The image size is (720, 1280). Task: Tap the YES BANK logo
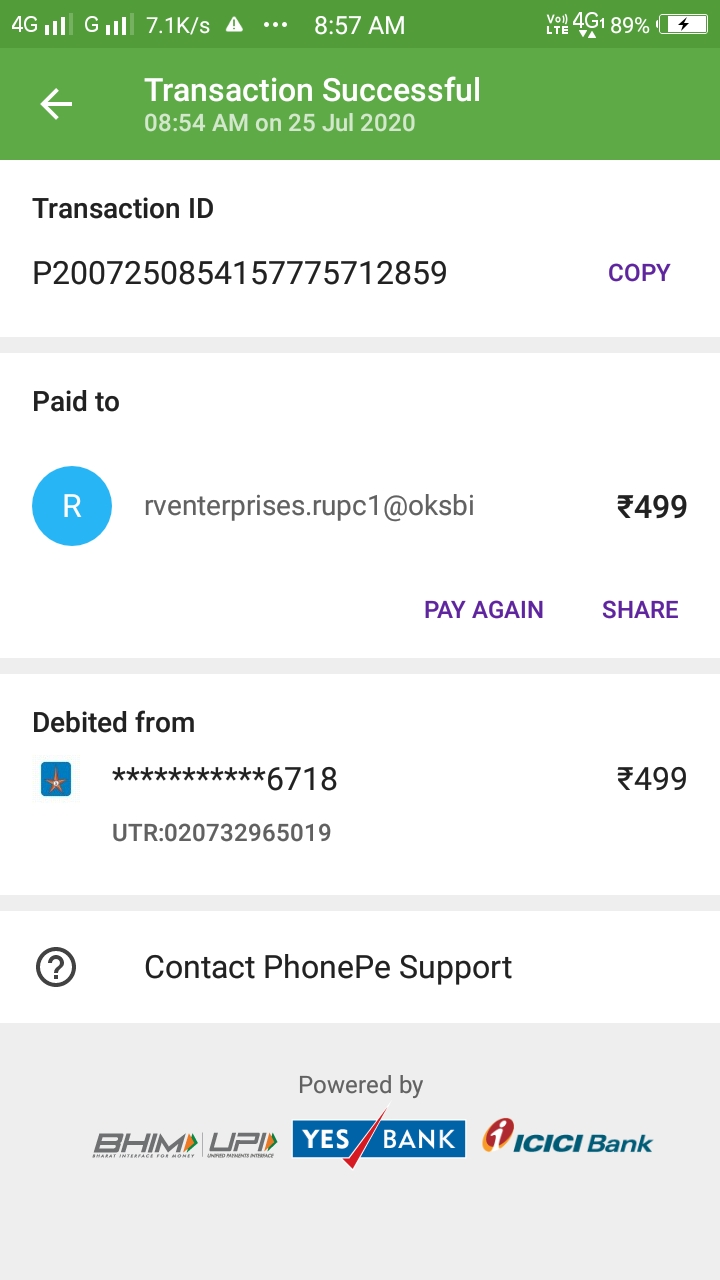click(x=378, y=1139)
